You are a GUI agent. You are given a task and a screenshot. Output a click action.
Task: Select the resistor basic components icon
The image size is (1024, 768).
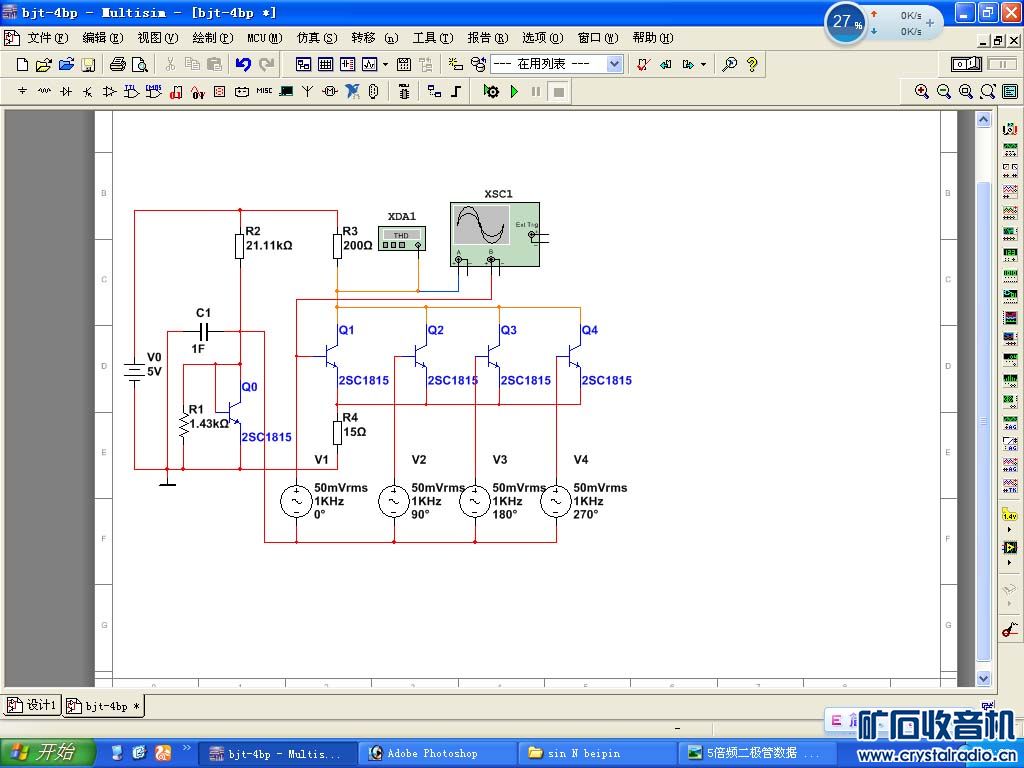pyautogui.click(x=45, y=92)
